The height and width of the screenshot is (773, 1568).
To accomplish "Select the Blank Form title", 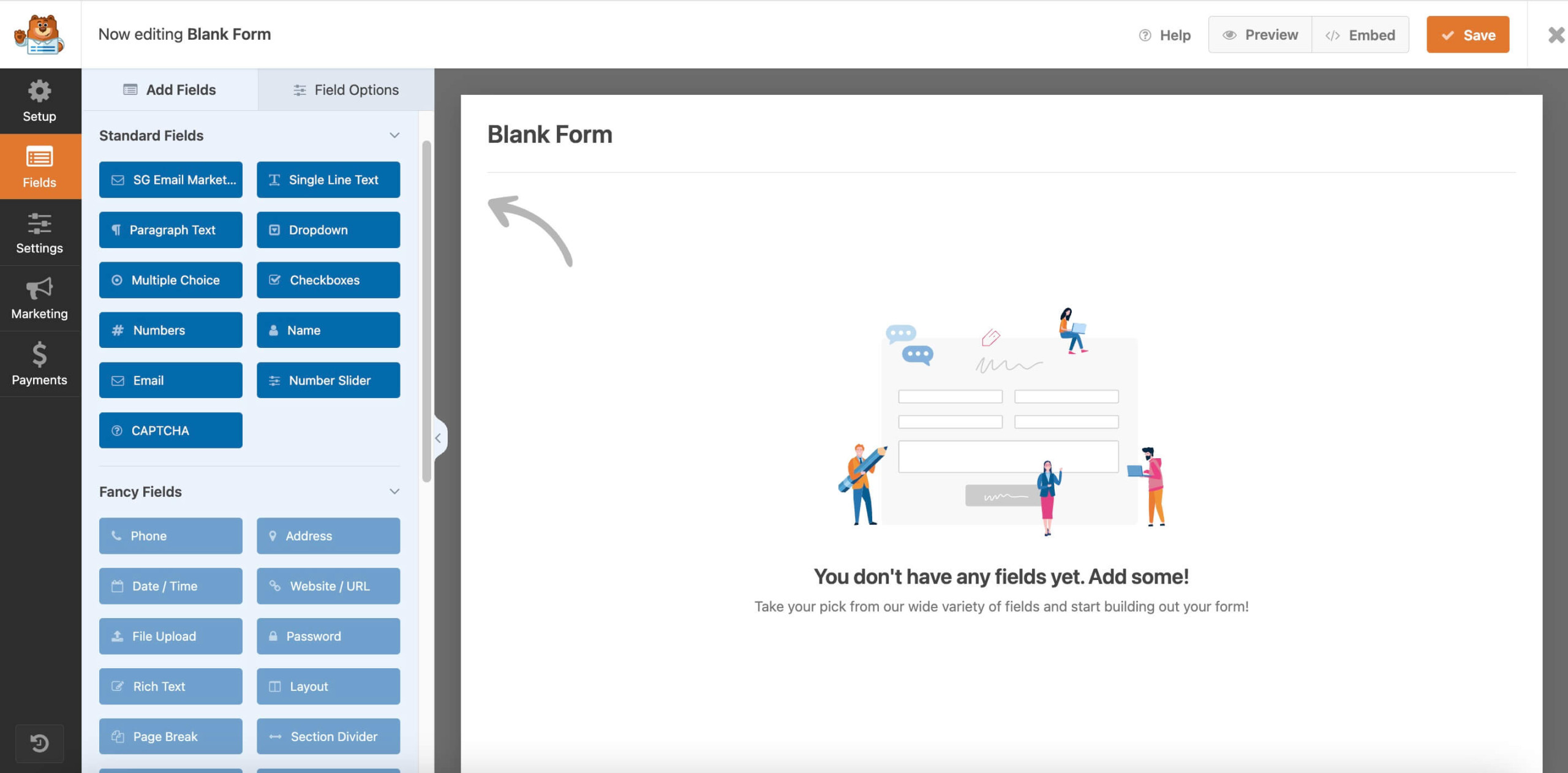I will [x=549, y=135].
